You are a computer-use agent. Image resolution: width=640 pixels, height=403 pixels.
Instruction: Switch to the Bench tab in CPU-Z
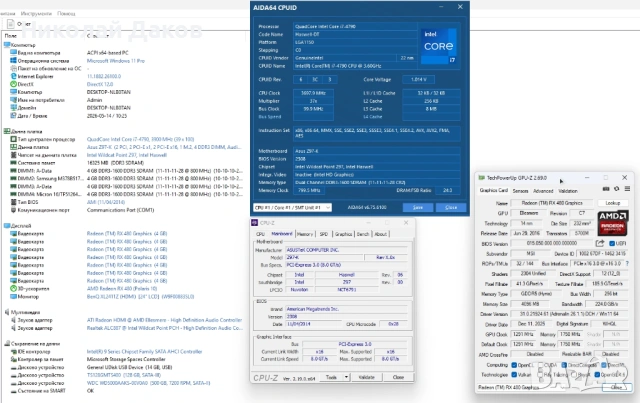(363, 234)
